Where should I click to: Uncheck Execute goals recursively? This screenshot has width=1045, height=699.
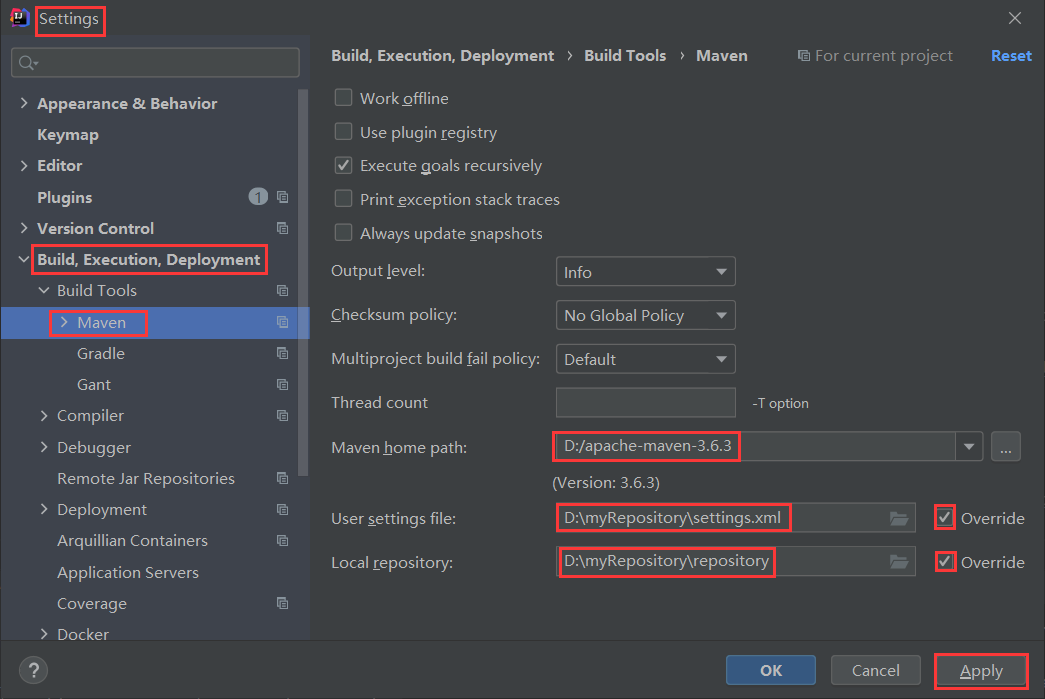[x=343, y=165]
